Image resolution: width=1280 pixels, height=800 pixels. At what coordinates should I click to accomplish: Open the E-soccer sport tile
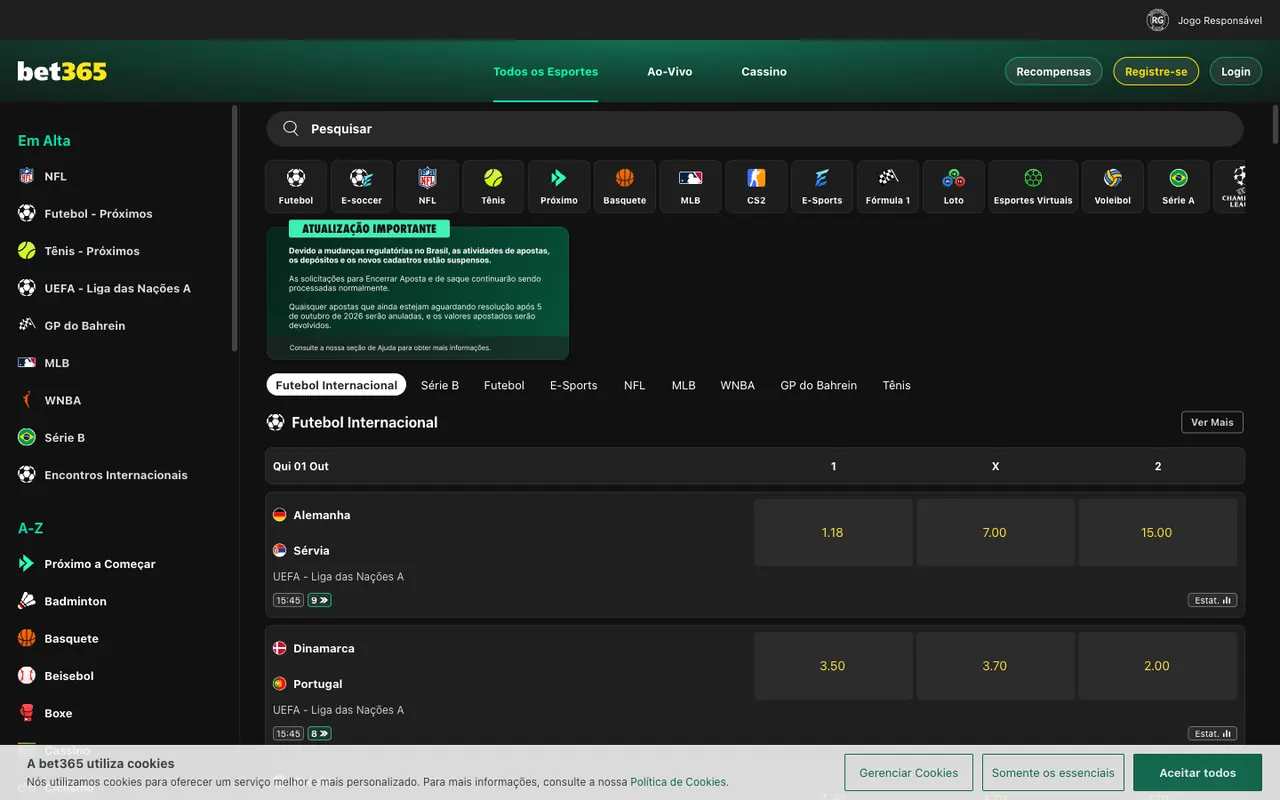pyautogui.click(x=362, y=186)
